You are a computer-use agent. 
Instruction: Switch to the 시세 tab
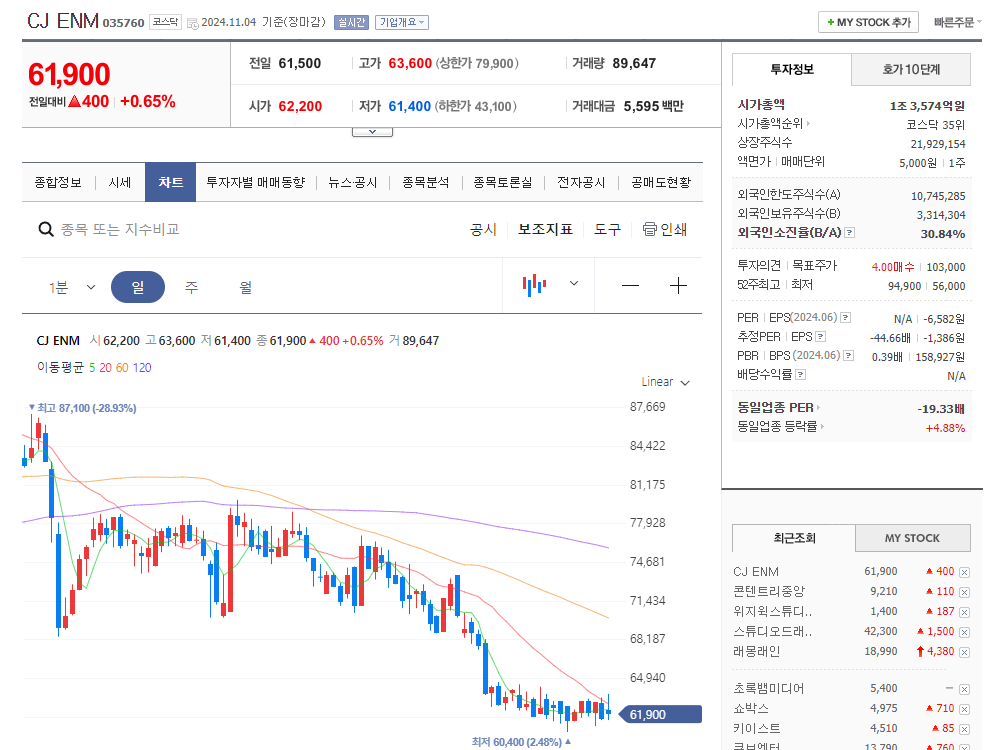(x=119, y=182)
